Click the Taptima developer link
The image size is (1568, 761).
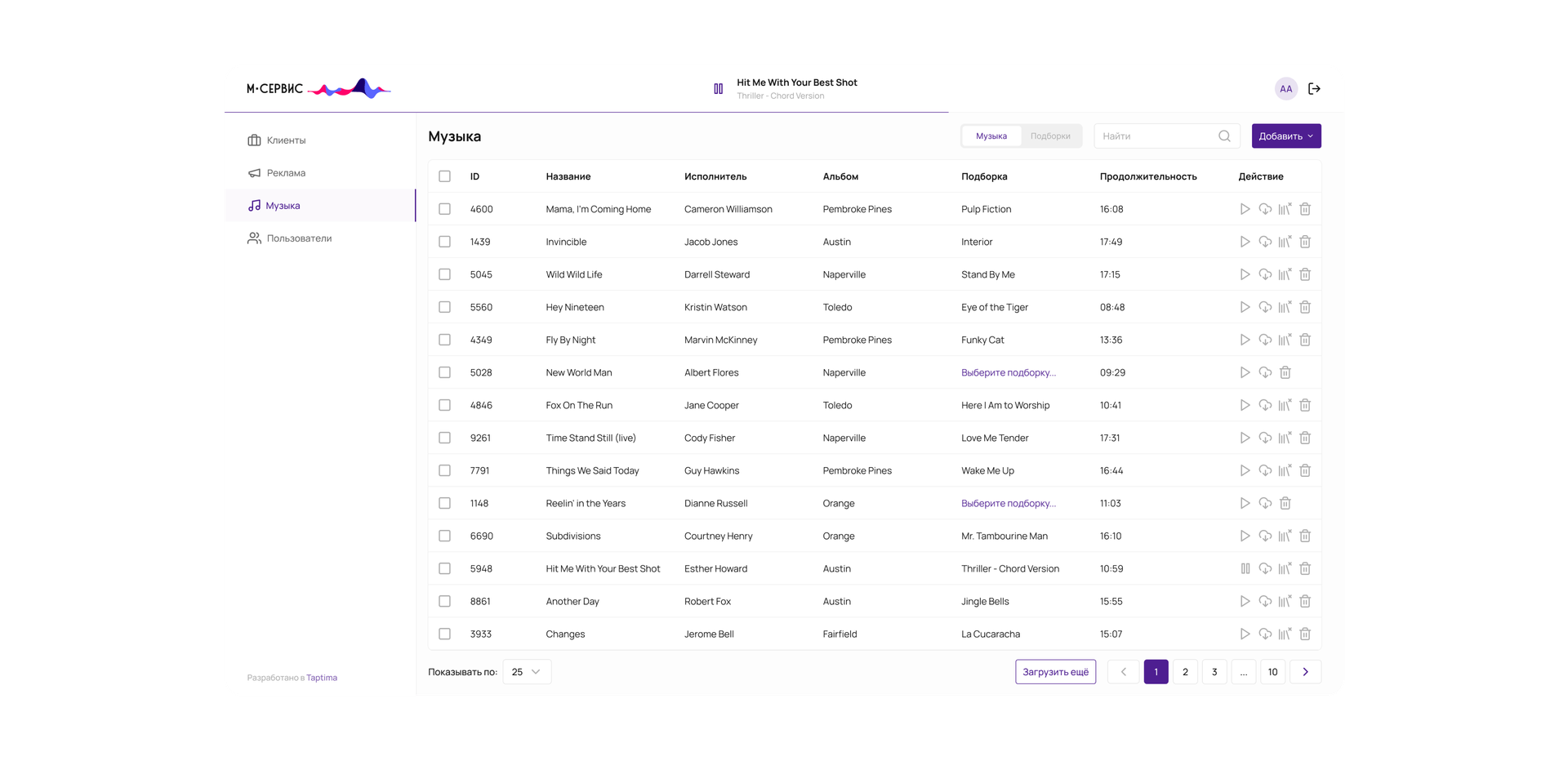point(322,678)
